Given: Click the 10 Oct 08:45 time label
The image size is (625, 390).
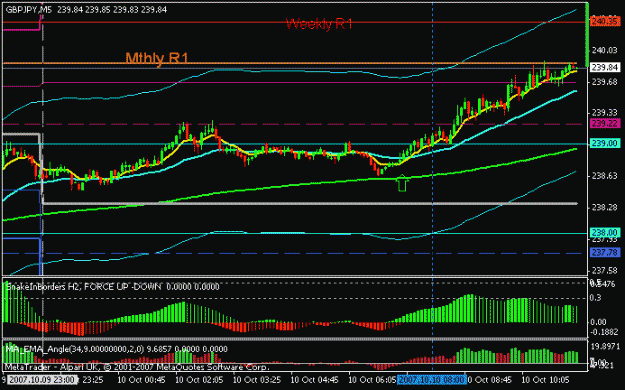Looking at the screenshot, I should point(489,380).
